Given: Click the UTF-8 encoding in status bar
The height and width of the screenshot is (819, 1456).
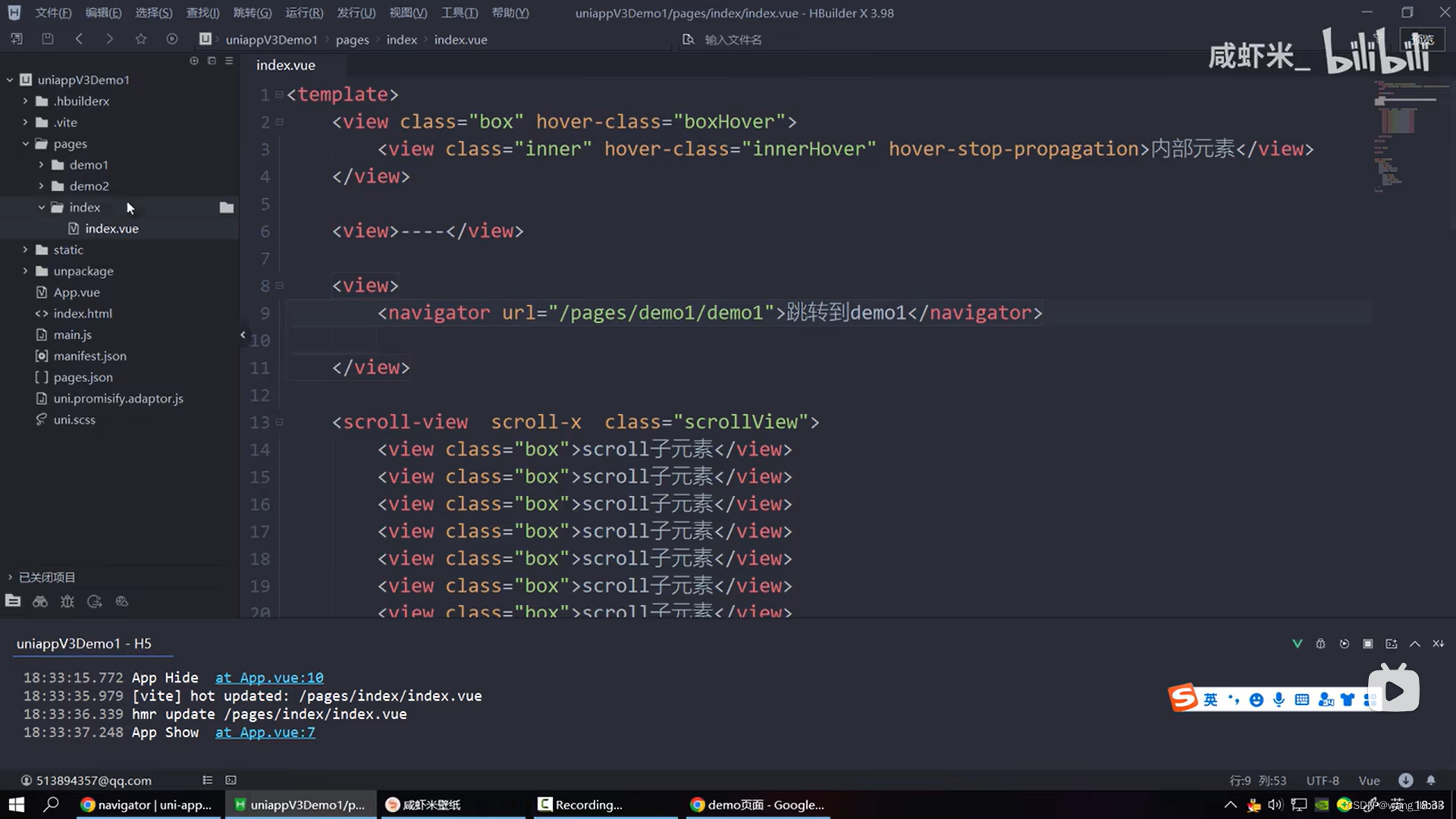Looking at the screenshot, I should pos(1323,780).
